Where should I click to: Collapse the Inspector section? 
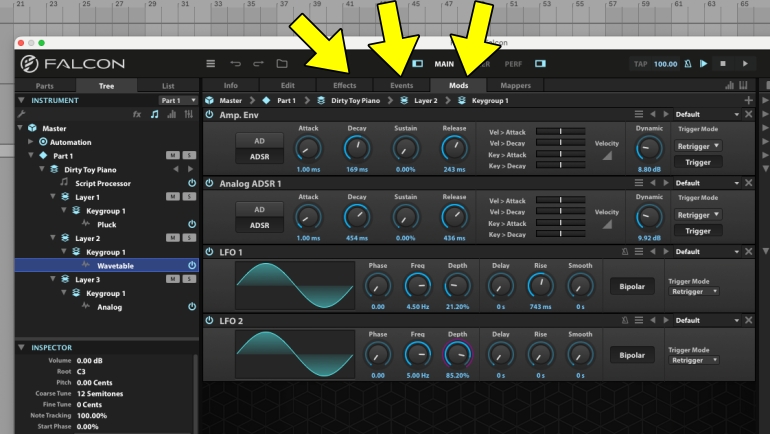21,347
